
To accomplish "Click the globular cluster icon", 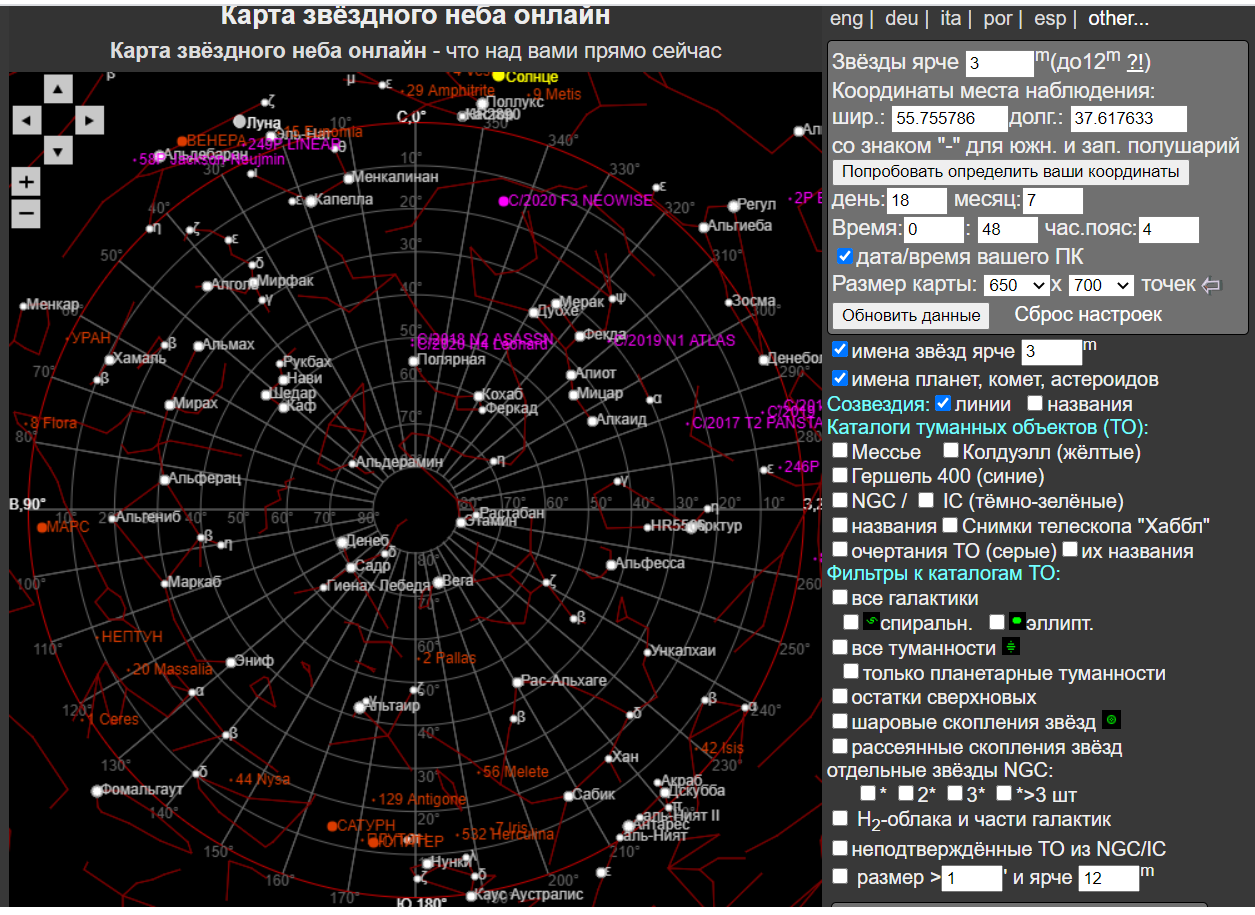I will [x=1111, y=720].
